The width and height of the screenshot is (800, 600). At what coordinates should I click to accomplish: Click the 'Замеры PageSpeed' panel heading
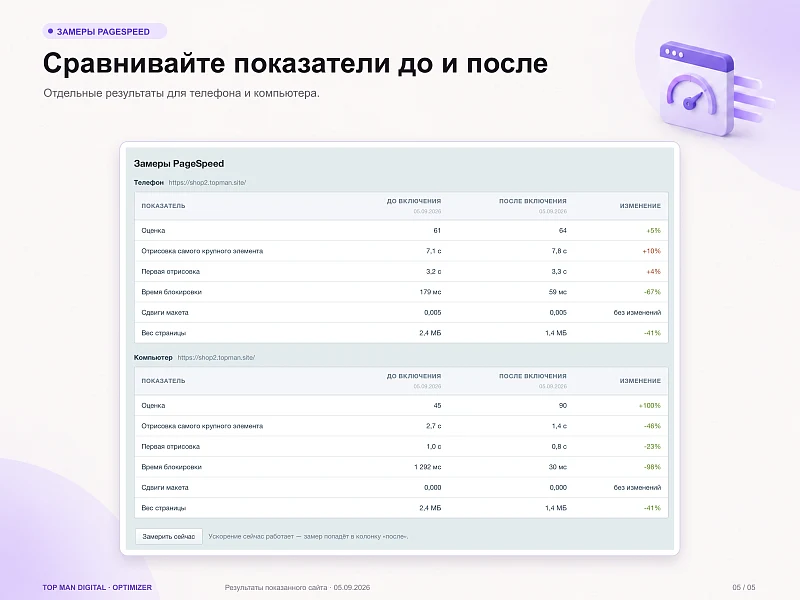click(x=179, y=164)
